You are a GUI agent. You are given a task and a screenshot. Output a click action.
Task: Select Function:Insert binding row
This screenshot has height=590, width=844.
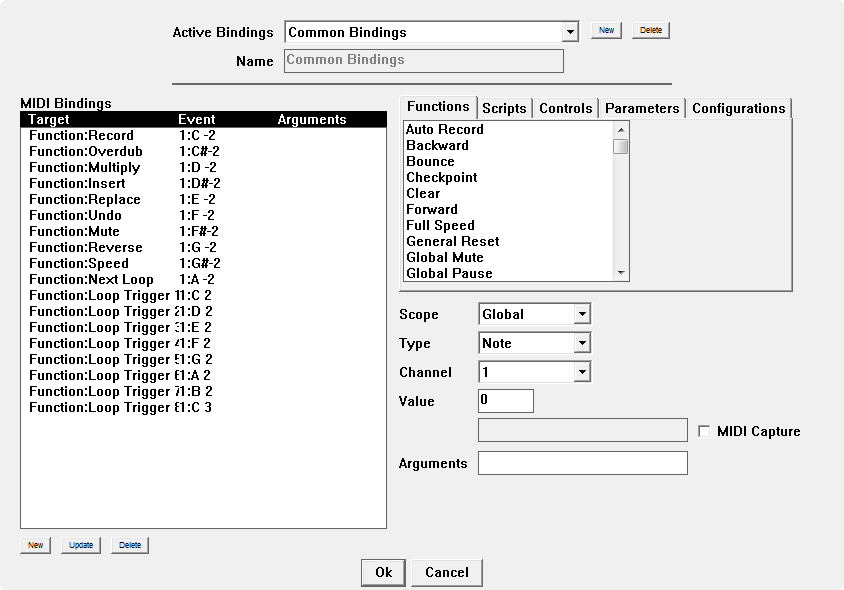point(203,184)
